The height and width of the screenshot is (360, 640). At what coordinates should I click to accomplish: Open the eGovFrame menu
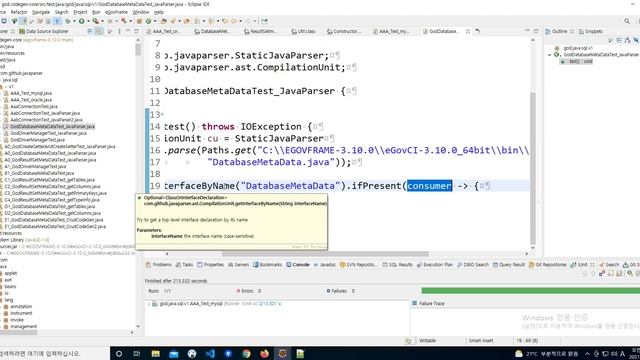click(x=116, y=12)
